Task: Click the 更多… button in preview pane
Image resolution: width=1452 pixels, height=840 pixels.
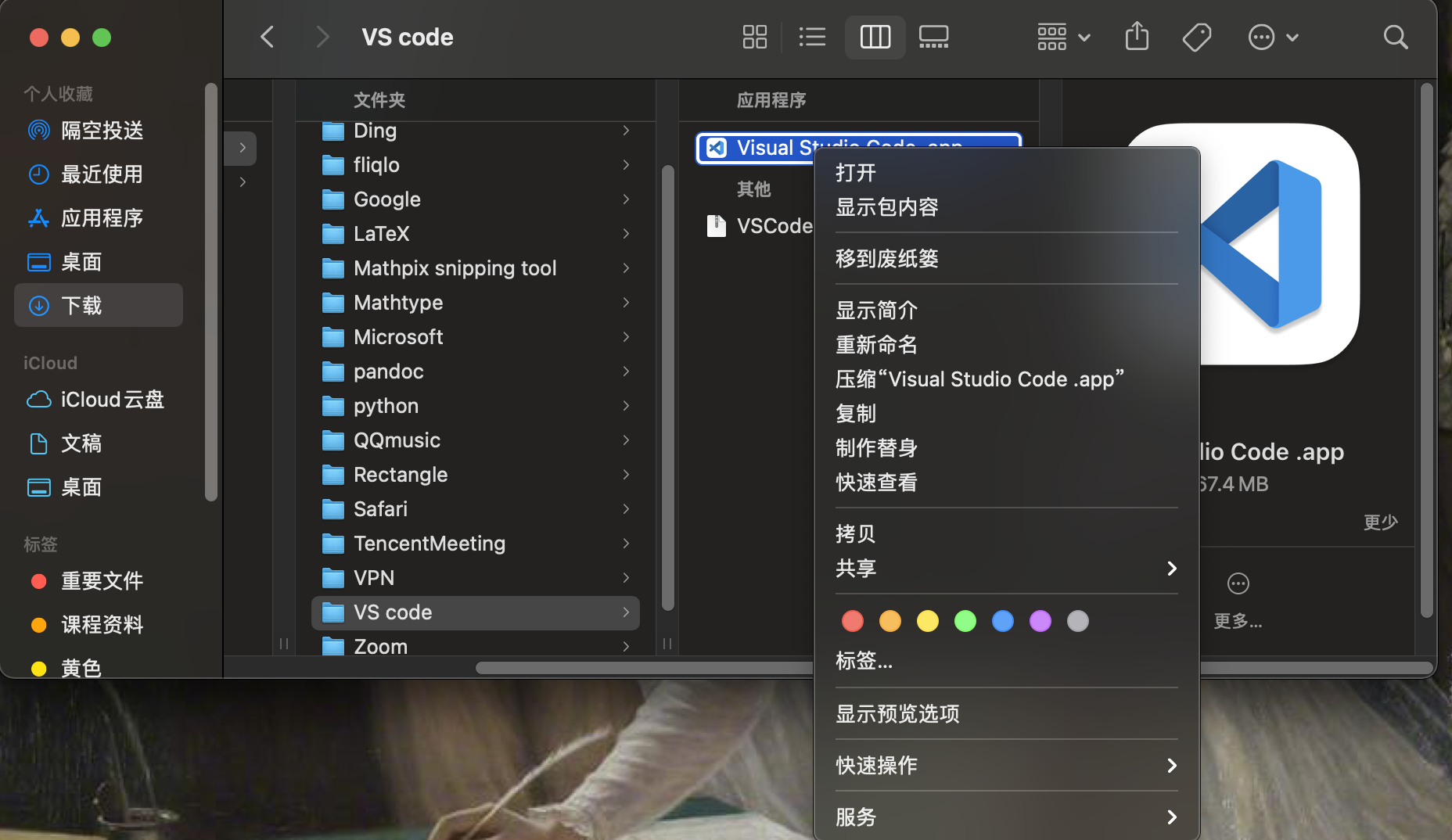Action: [1238, 601]
